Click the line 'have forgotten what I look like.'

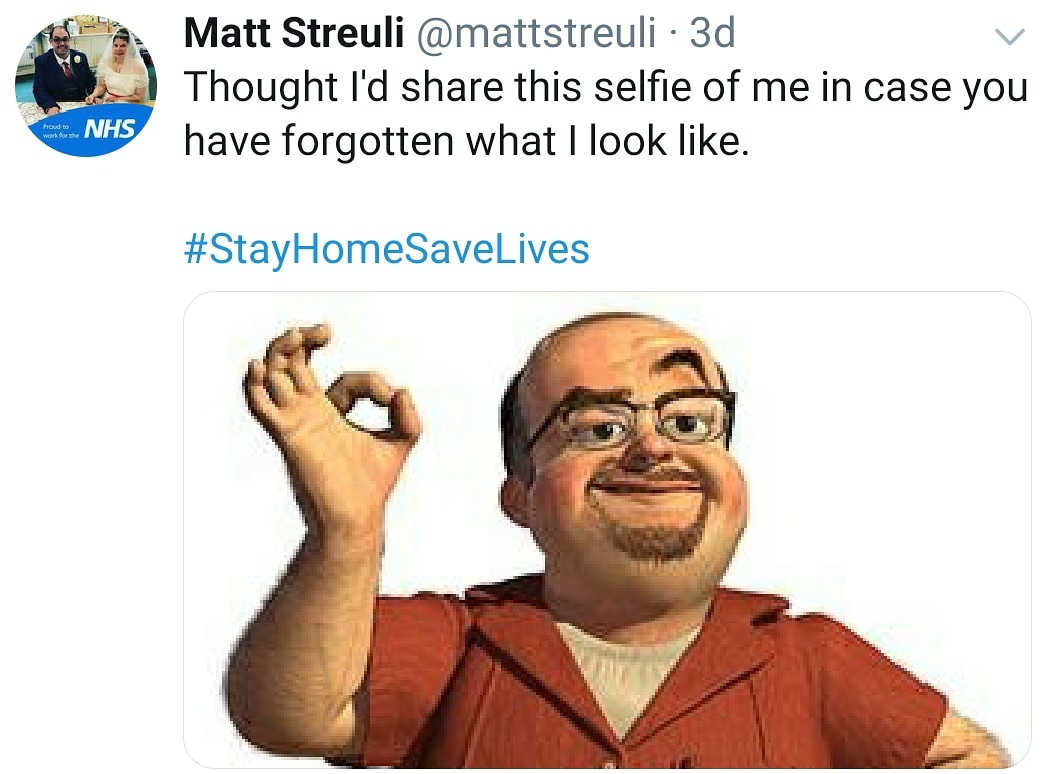coord(466,141)
